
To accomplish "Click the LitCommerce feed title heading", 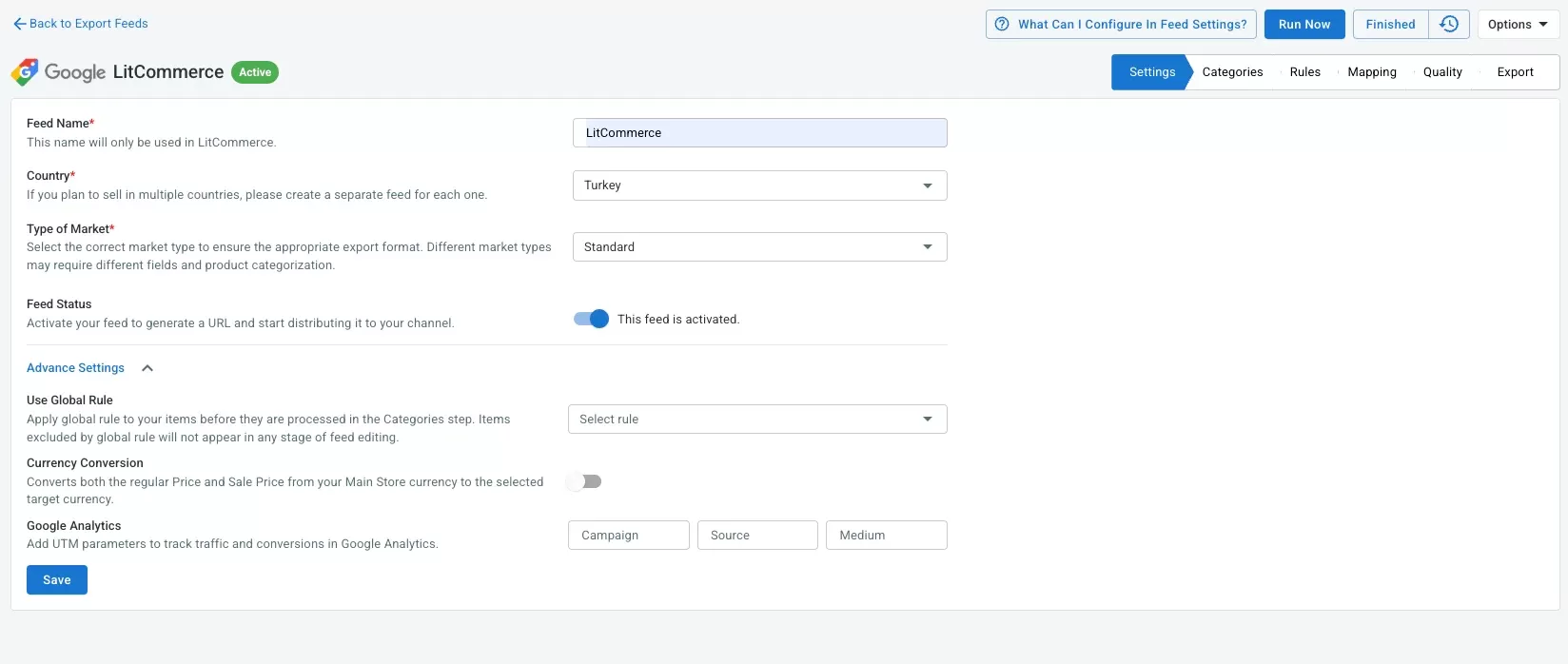I will 168,72.
